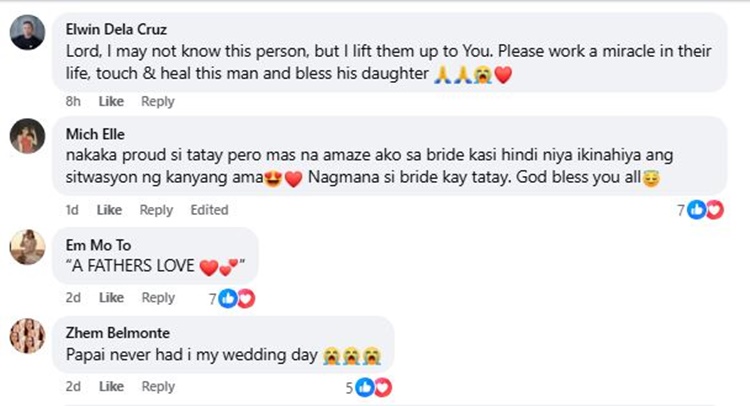View reaction icons on Em Mo To's comment
Viewport: 750px width, 406px height.
(x=236, y=298)
